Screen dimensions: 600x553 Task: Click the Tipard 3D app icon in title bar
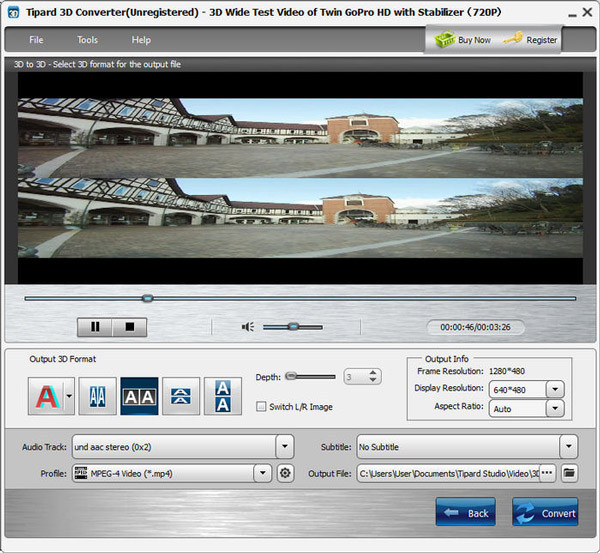coord(13,13)
